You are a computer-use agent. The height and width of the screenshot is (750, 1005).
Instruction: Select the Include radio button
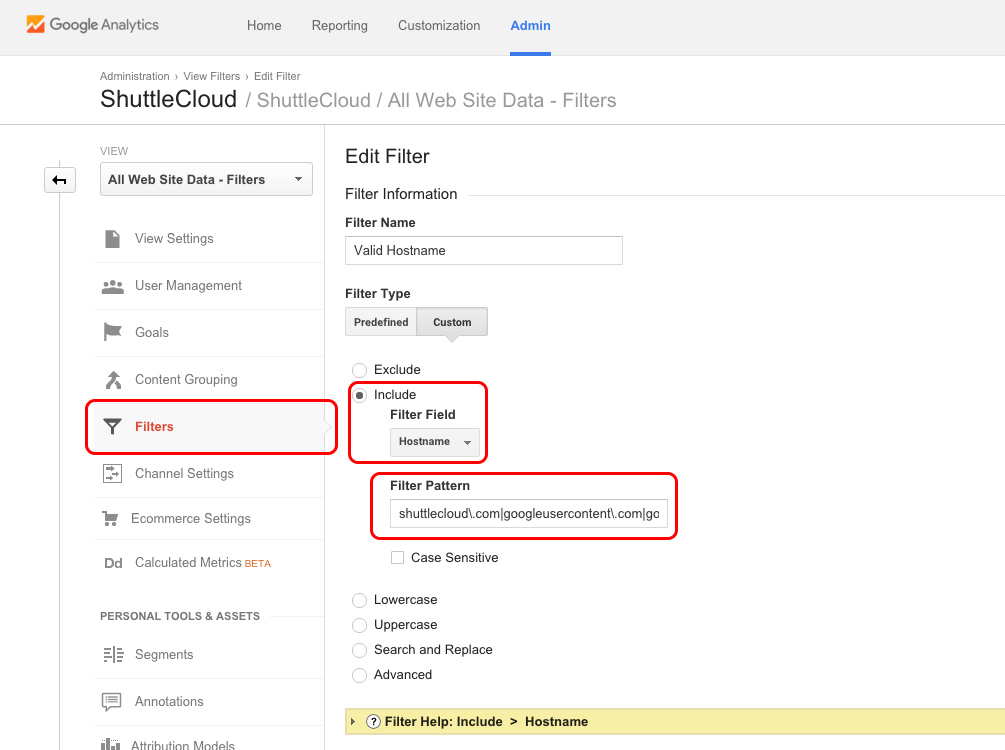[360, 395]
